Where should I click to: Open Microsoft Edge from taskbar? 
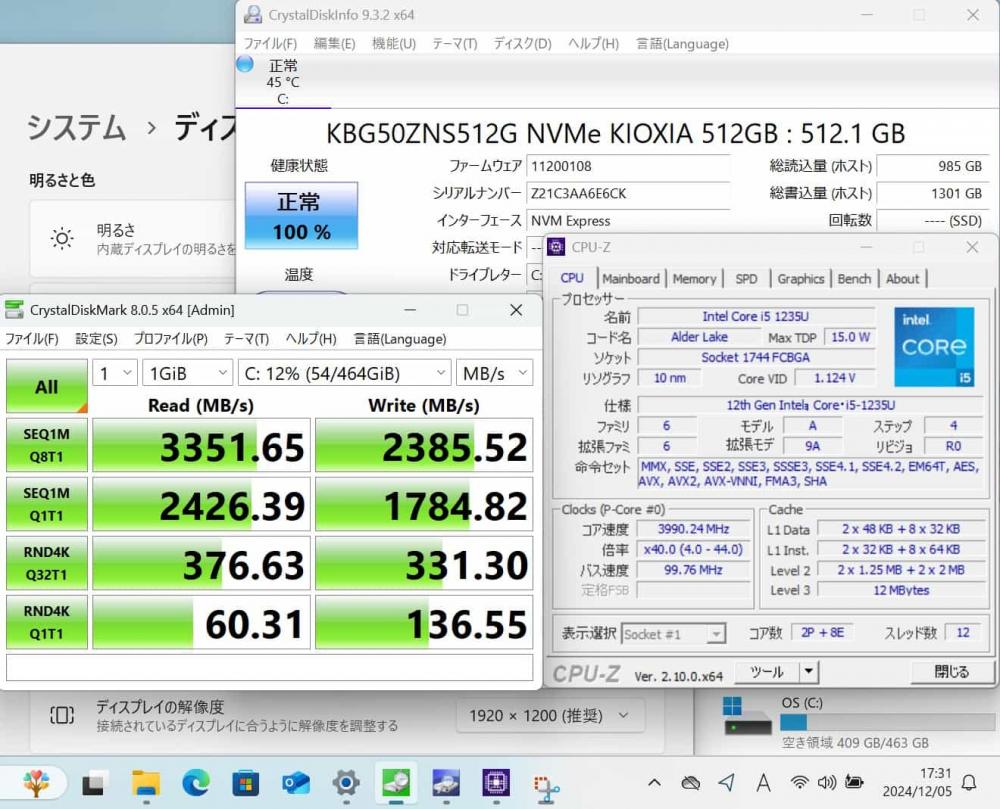click(x=196, y=783)
